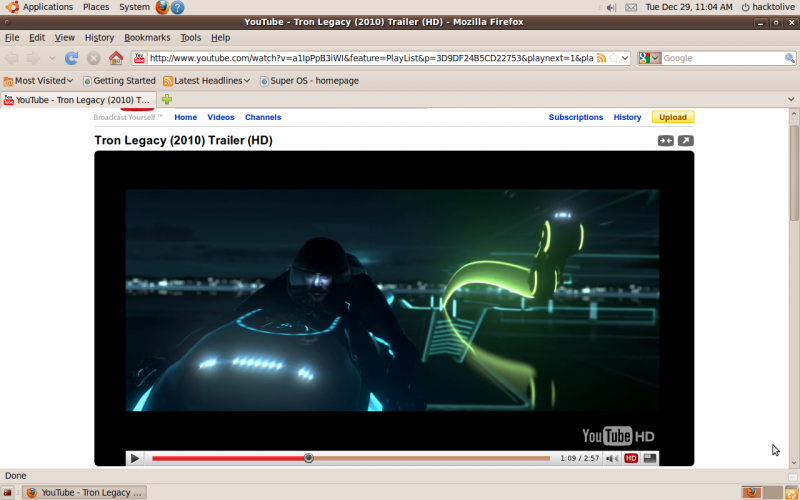800x500 pixels.
Task: Go back to the previous page
Action: pyautogui.click(x=11, y=58)
